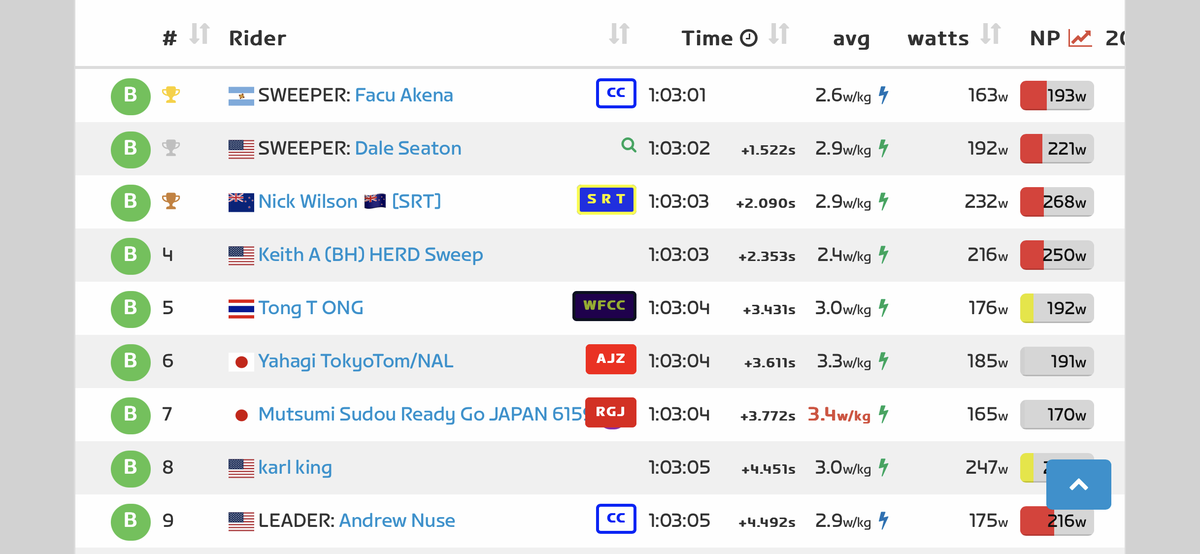Click the SRT team badge
Viewport: 1200px width, 554px height.
(x=606, y=200)
